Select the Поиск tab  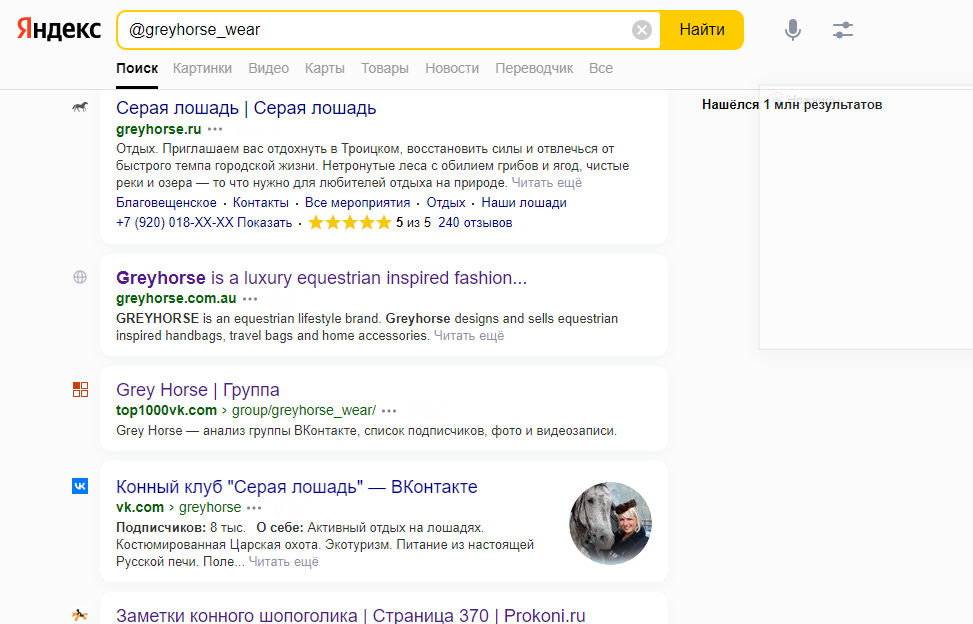tap(137, 68)
